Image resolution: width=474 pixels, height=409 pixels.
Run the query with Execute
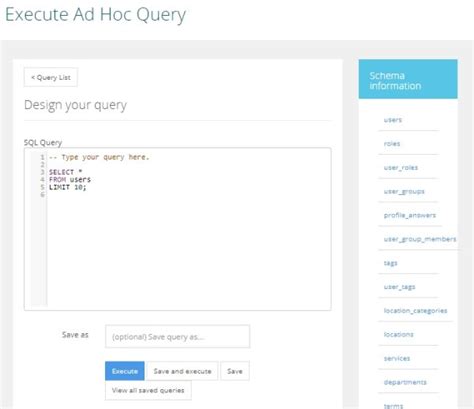point(125,371)
